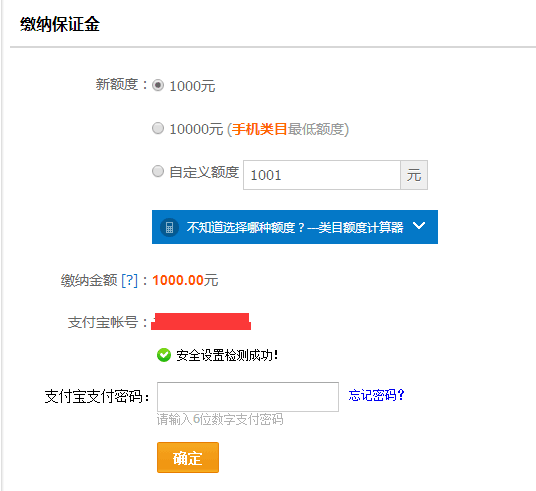Confirm payment with the 确定 button
The image size is (536, 491).
click(x=188, y=457)
